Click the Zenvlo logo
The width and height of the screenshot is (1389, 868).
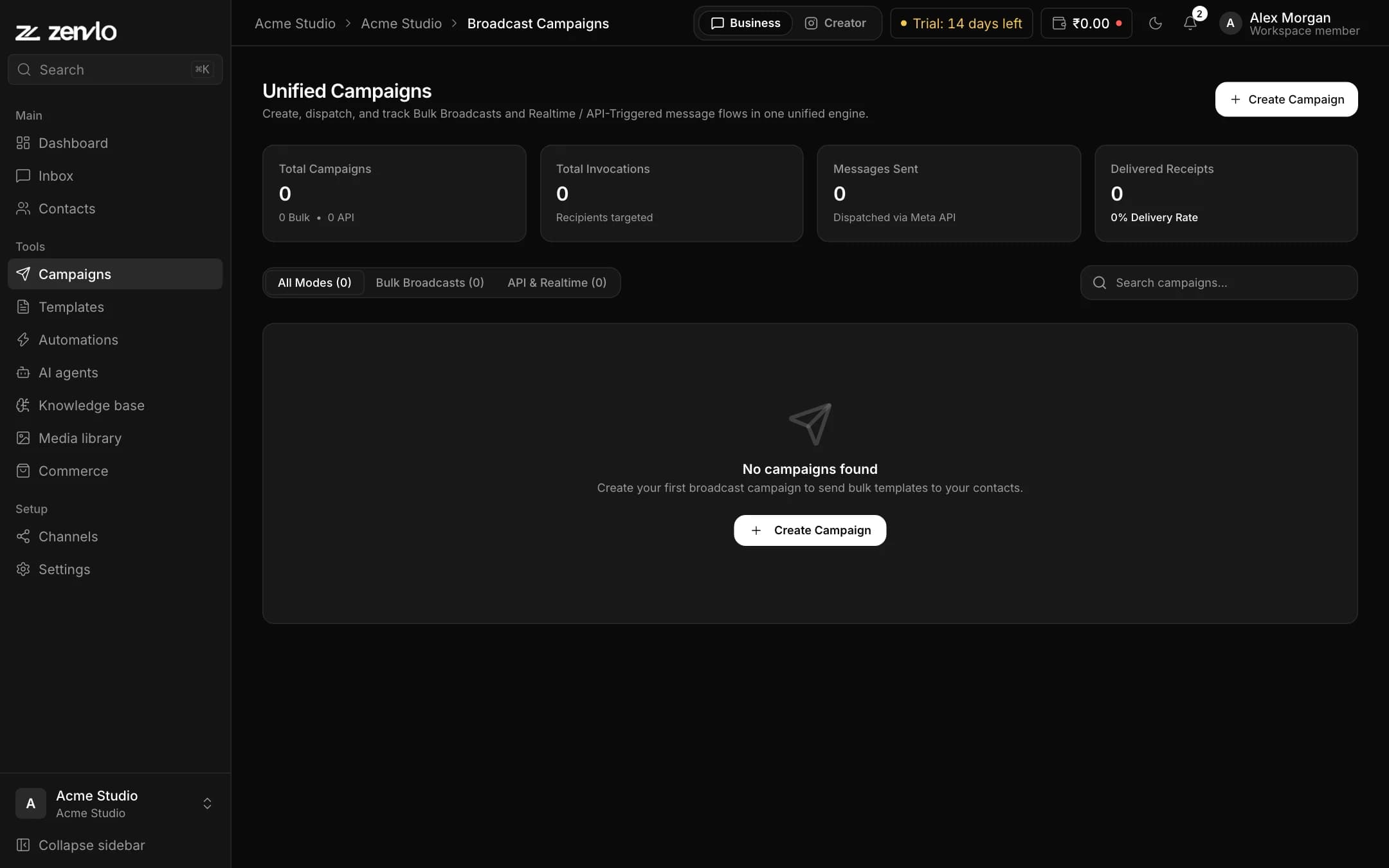66,31
